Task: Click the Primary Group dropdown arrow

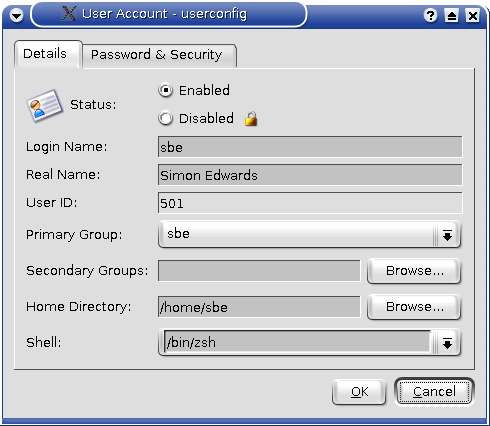Action: pos(447,235)
